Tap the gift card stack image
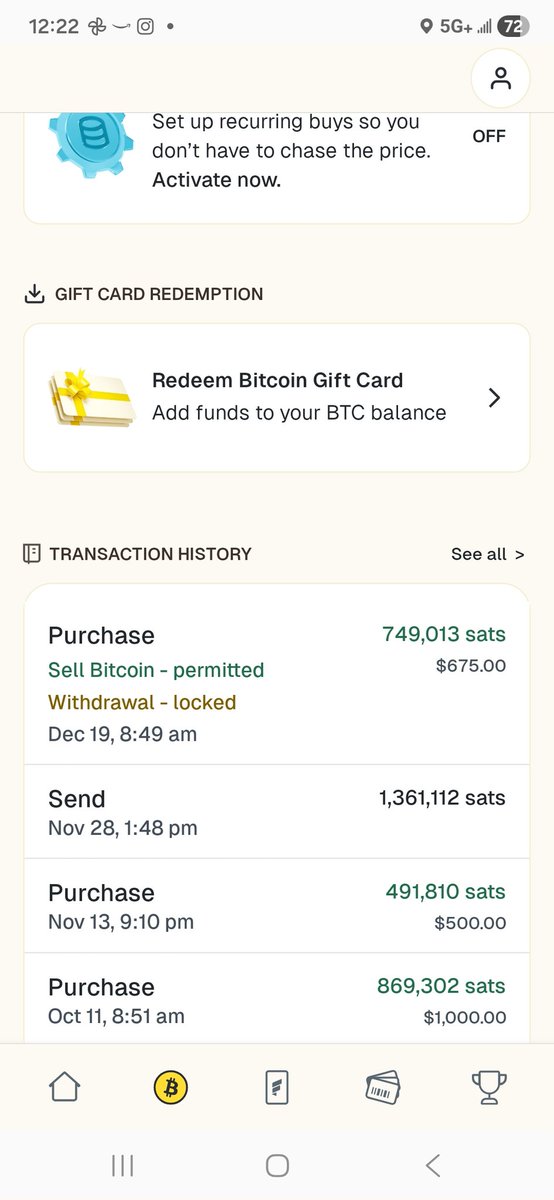Screen dimensions: 554x1200 tap(92, 399)
